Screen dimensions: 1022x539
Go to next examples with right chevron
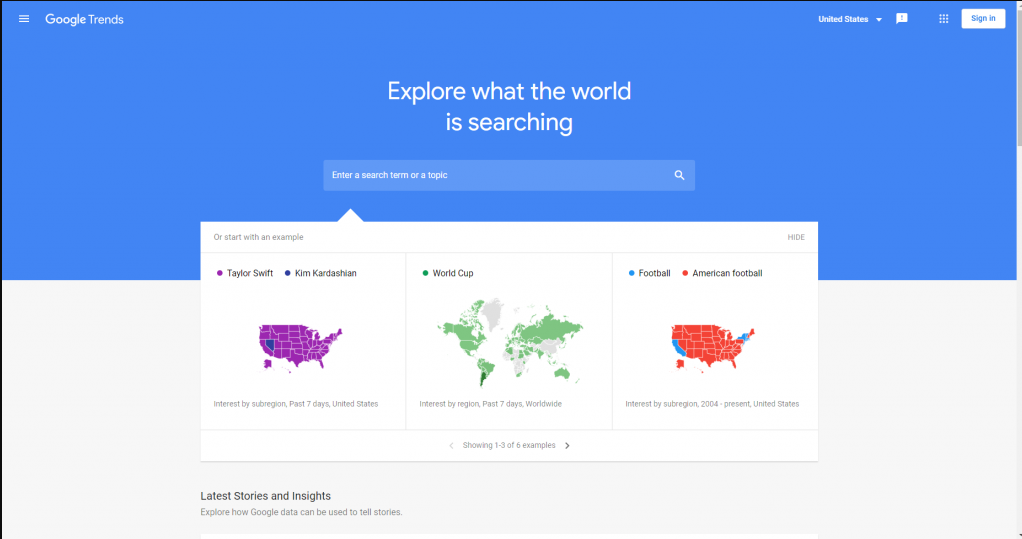tap(567, 446)
